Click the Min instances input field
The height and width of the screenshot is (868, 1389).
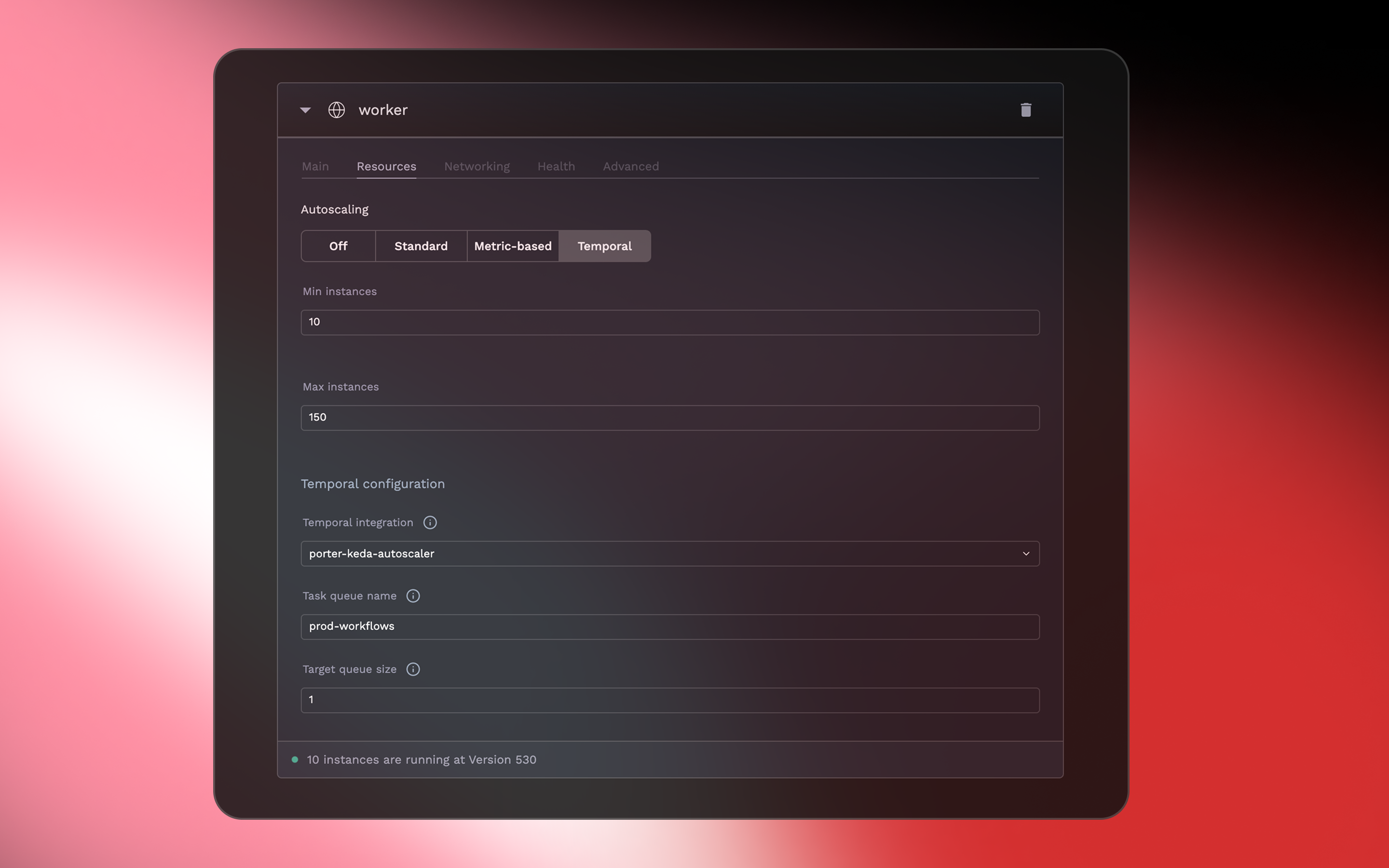[669, 322]
